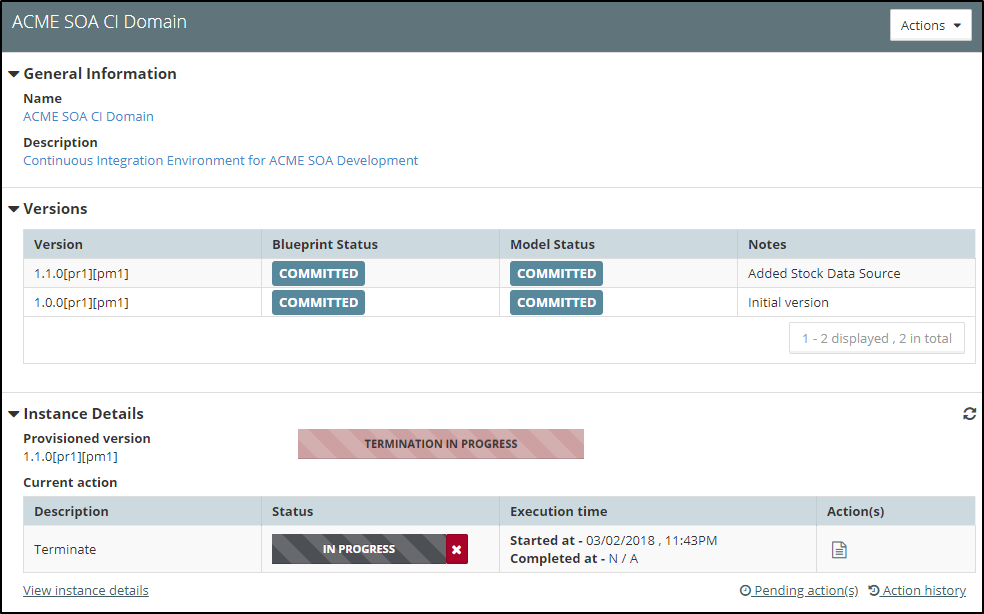Viewport: 984px width, 614px height.
Task: Click the Model Status column header
Action: pyautogui.click(x=552, y=244)
